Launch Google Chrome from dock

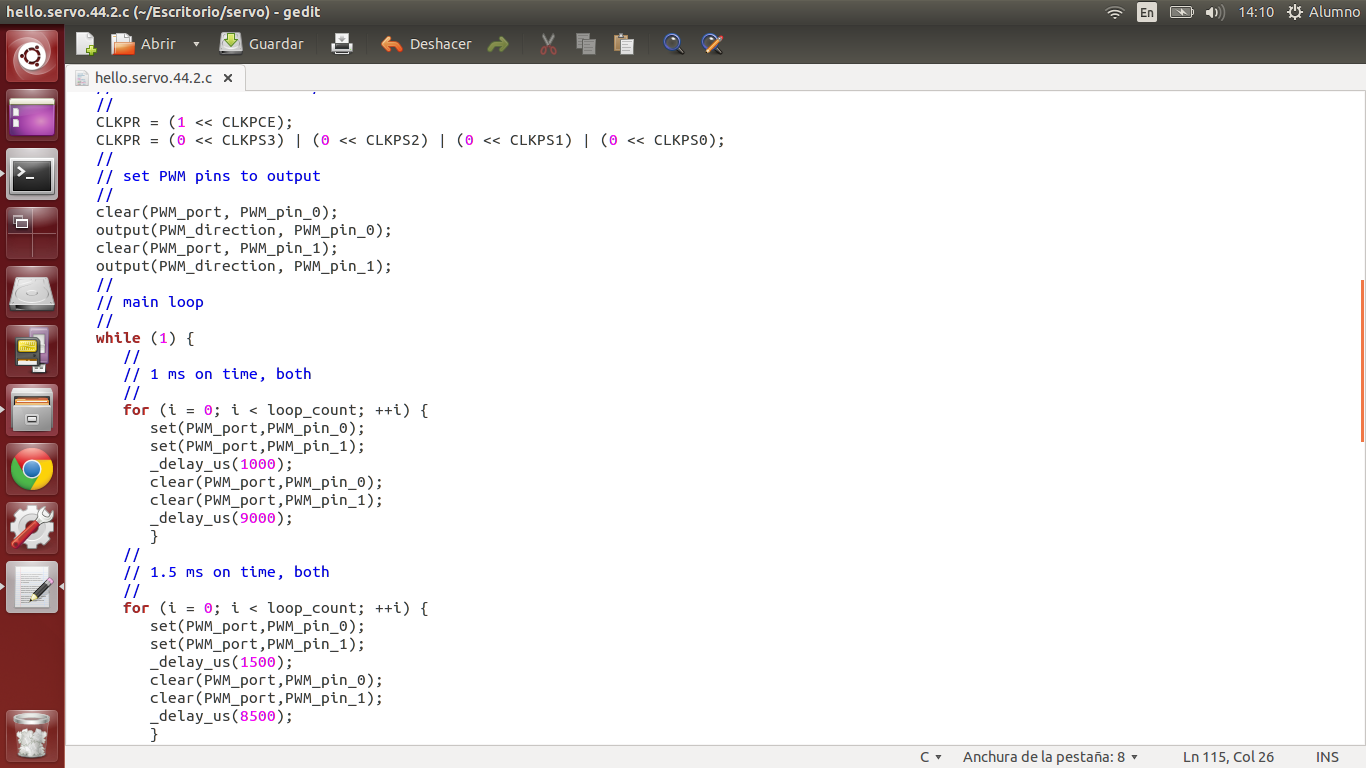[33, 470]
